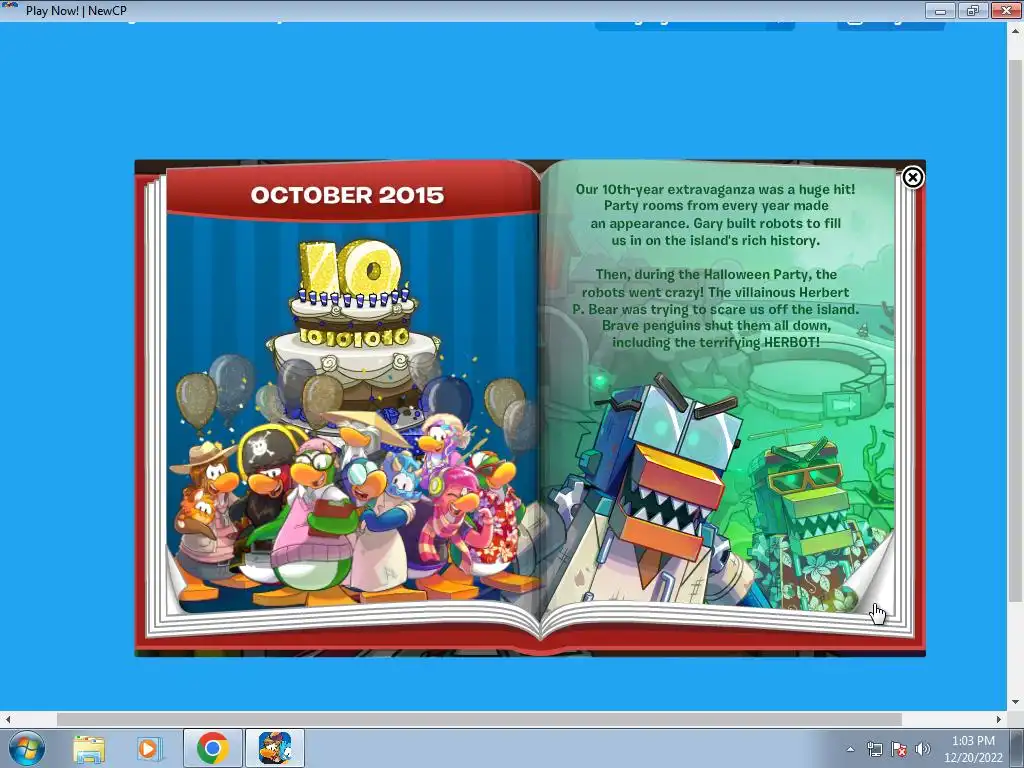Click the vertical scrollbar down arrow
The height and width of the screenshot is (768, 1024).
1015,702
